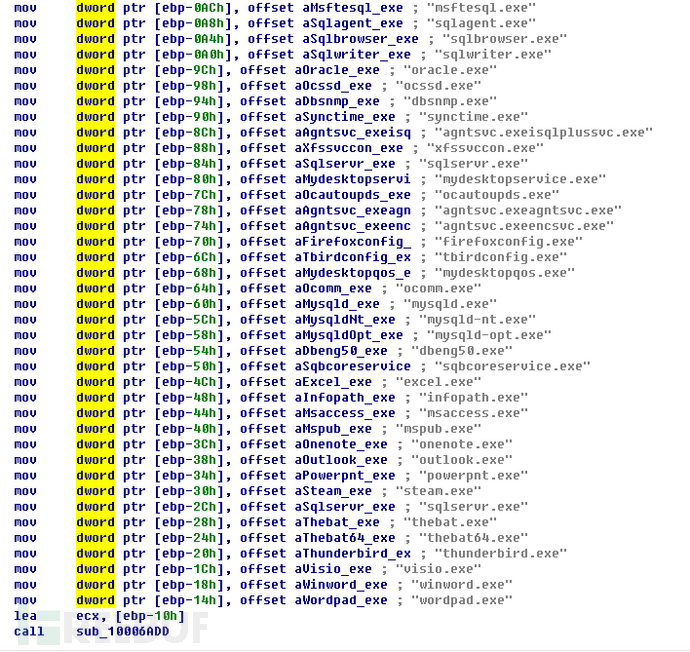Click the "sqlagent.exe" string comment

tap(481, 24)
